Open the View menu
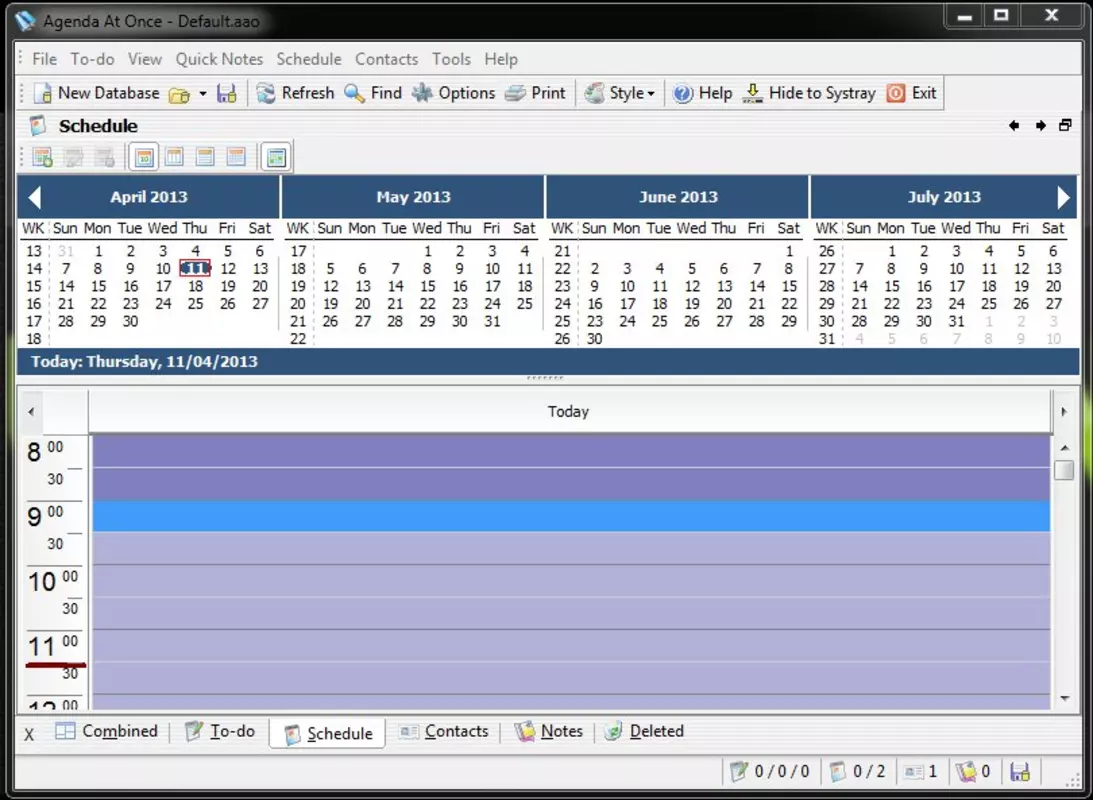Screen dimensions: 1093x800 145,59
